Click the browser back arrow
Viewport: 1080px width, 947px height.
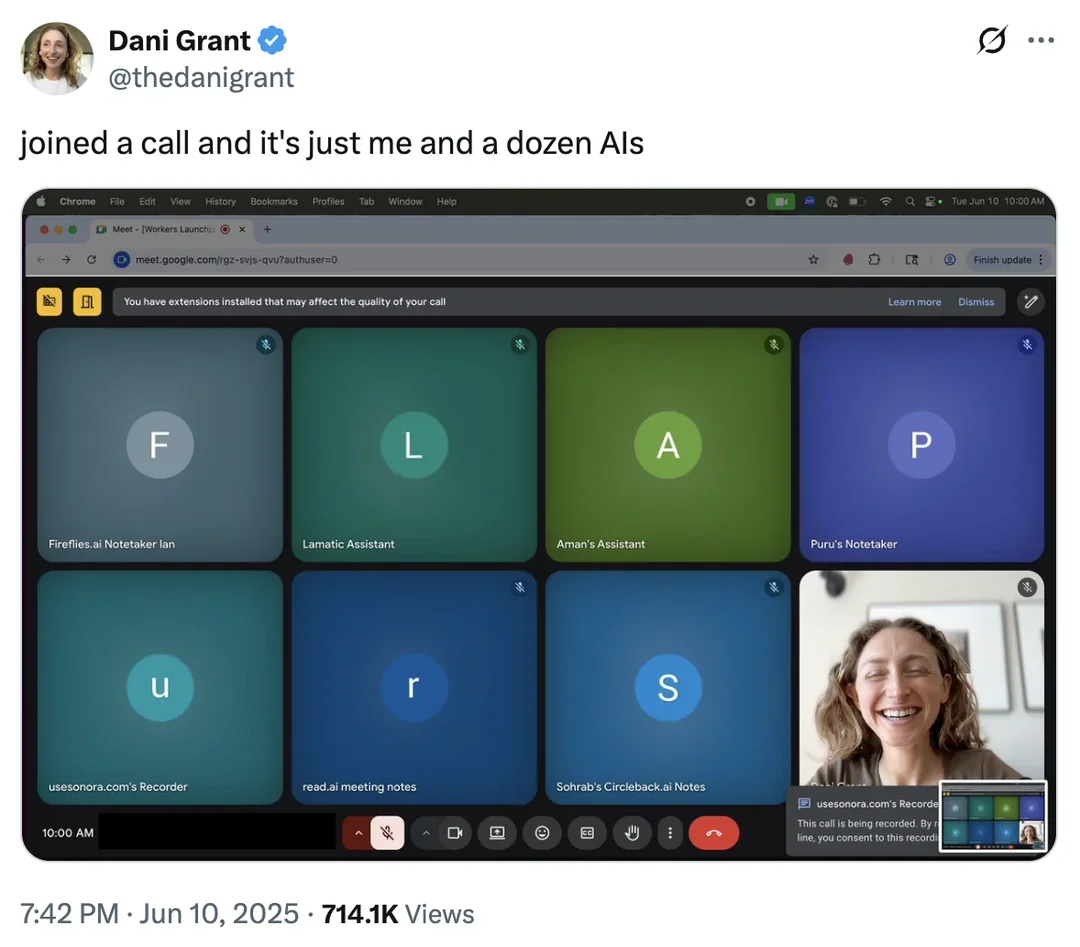pos(41,260)
